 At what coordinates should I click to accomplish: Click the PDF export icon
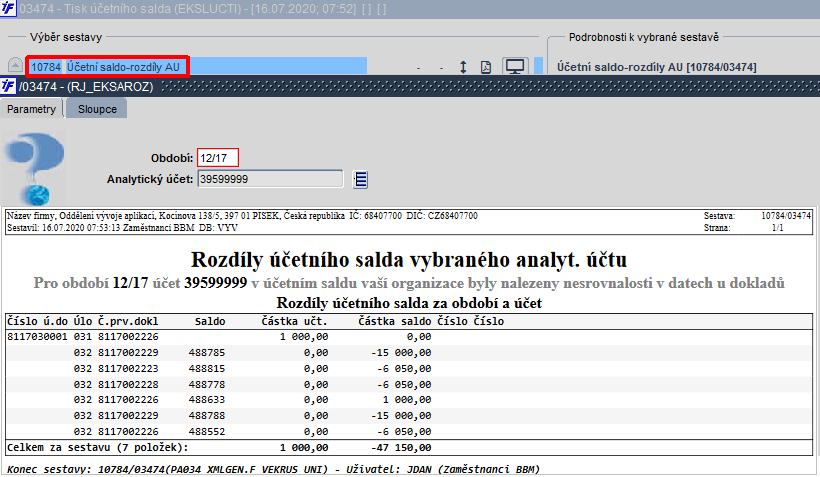point(486,67)
